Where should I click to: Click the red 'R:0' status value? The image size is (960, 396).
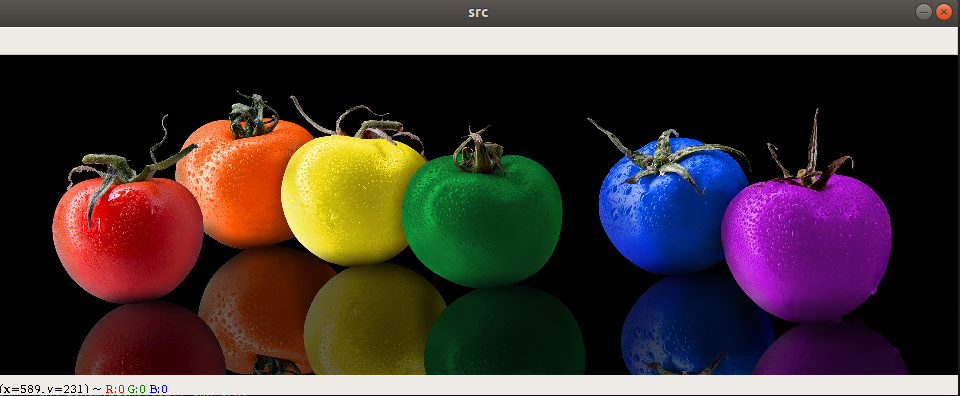115,389
